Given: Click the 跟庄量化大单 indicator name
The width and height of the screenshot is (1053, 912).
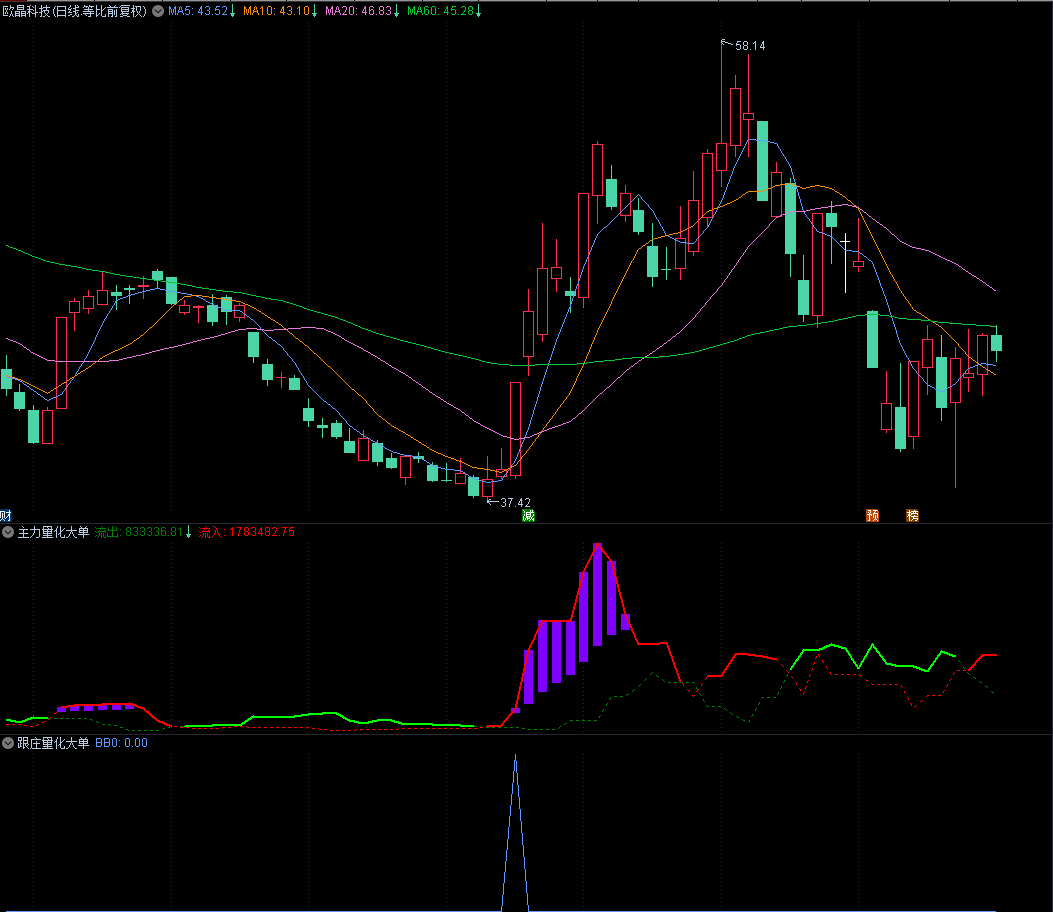Looking at the screenshot, I should coord(54,743).
